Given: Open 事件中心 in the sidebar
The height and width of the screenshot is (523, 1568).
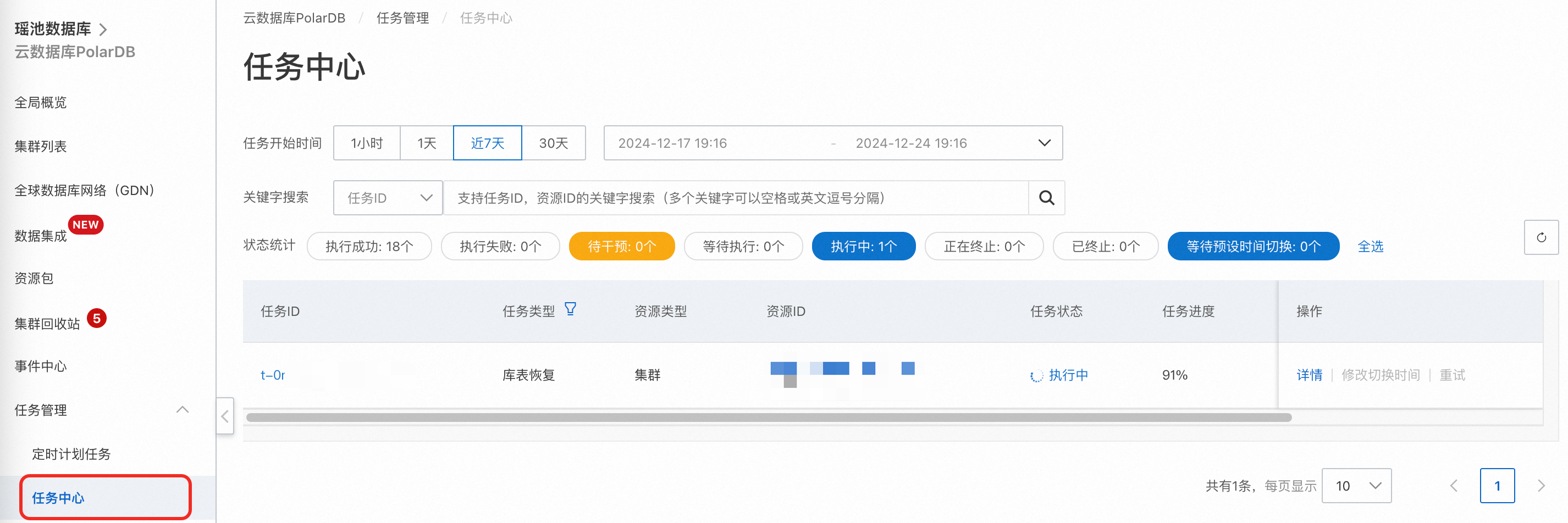Looking at the screenshot, I should 41,366.
